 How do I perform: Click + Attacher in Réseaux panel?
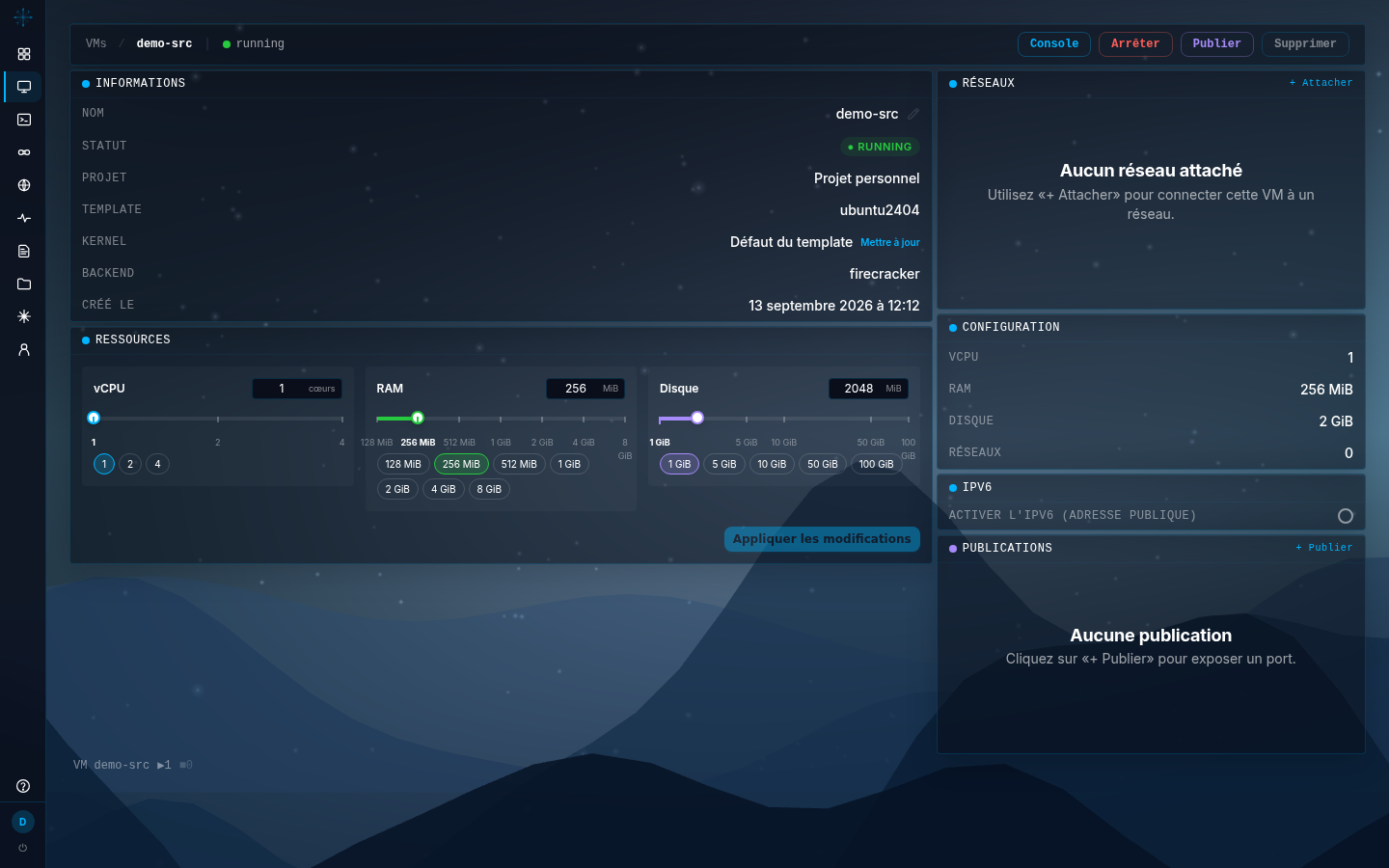[1321, 83]
